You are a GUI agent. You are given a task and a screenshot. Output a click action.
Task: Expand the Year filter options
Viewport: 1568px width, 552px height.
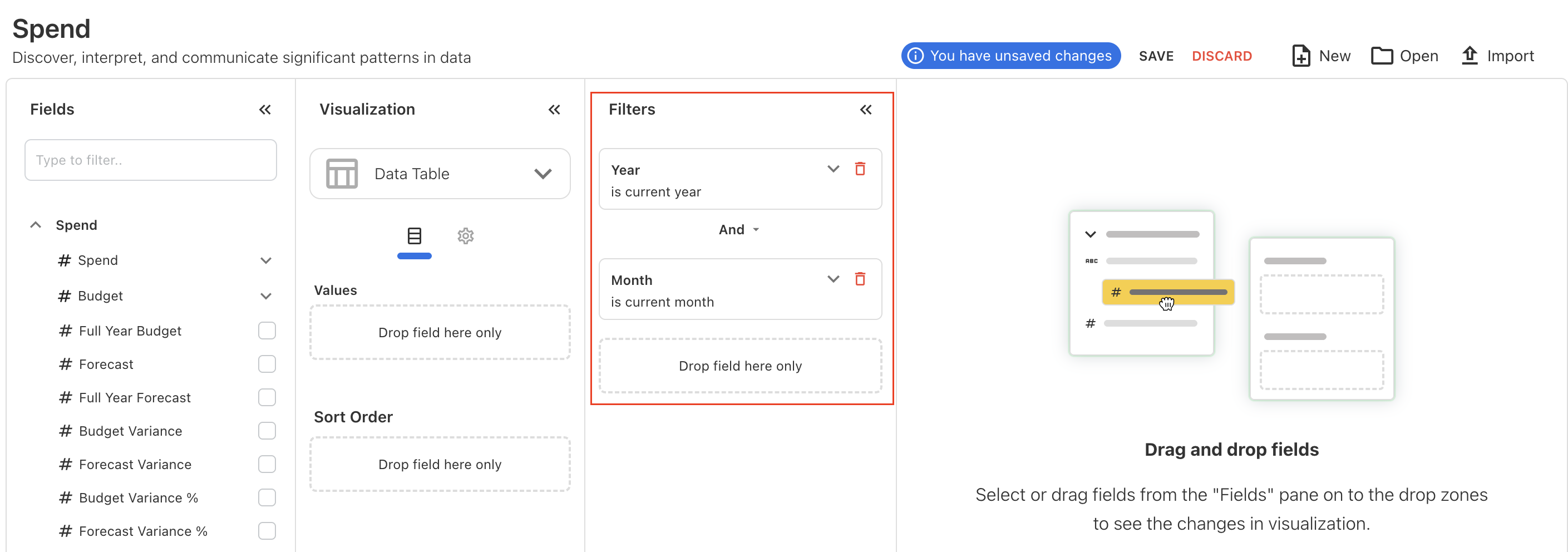click(x=833, y=169)
